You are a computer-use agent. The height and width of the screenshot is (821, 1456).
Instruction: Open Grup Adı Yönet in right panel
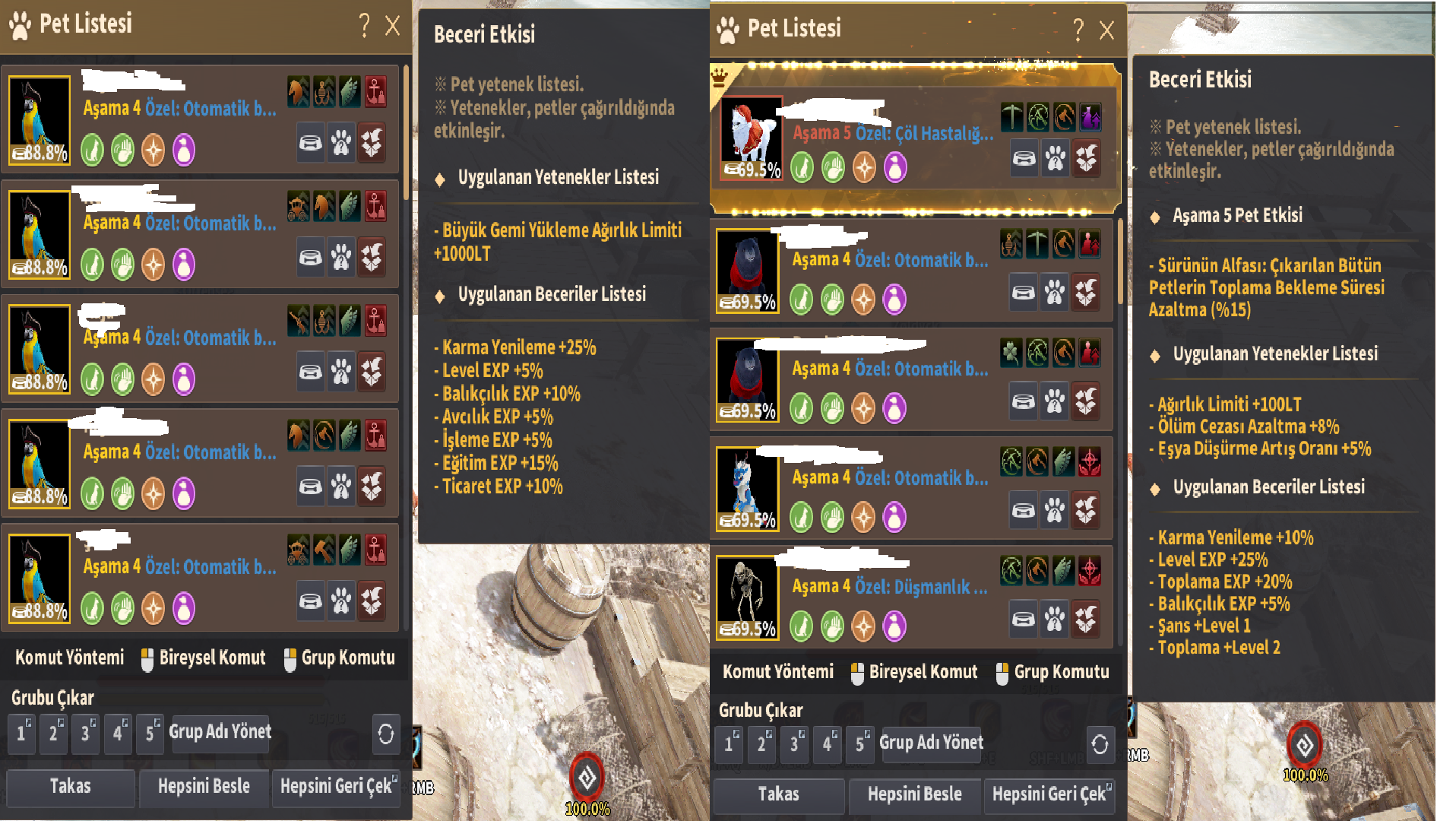[x=931, y=743]
